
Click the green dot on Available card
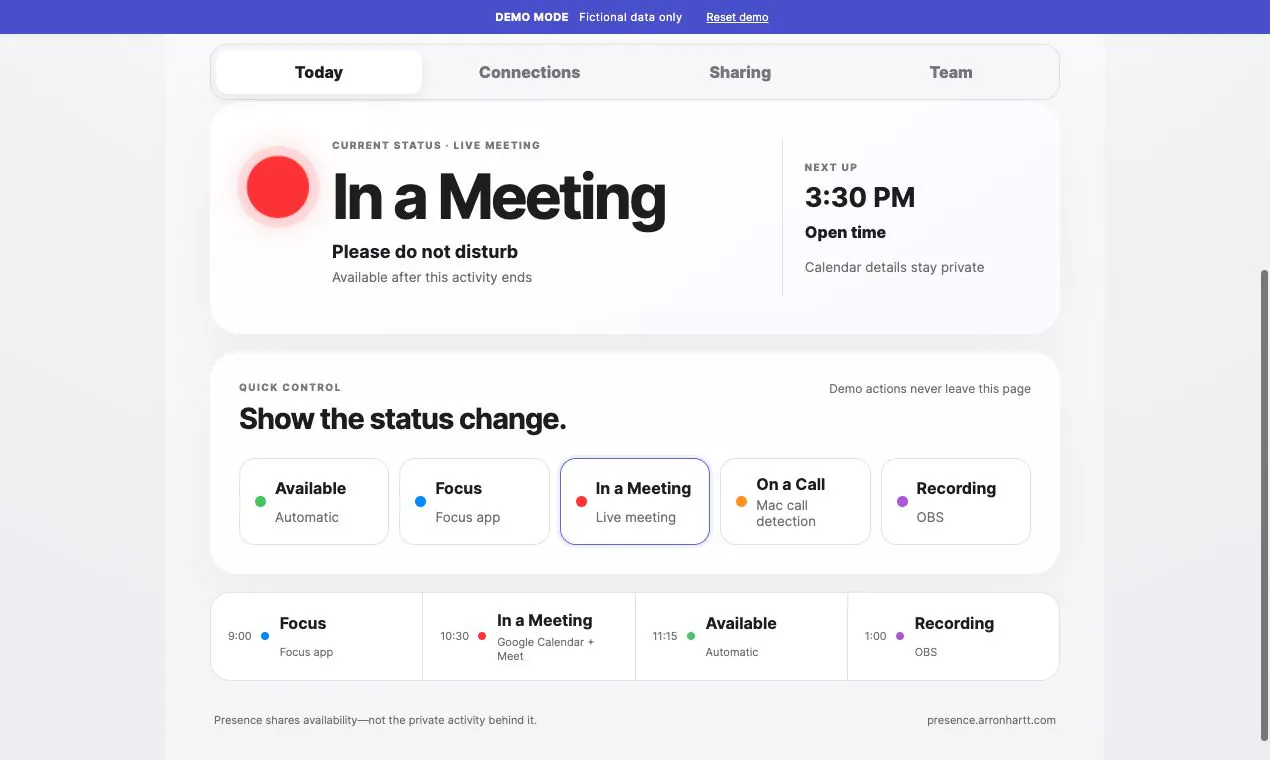tap(260, 502)
